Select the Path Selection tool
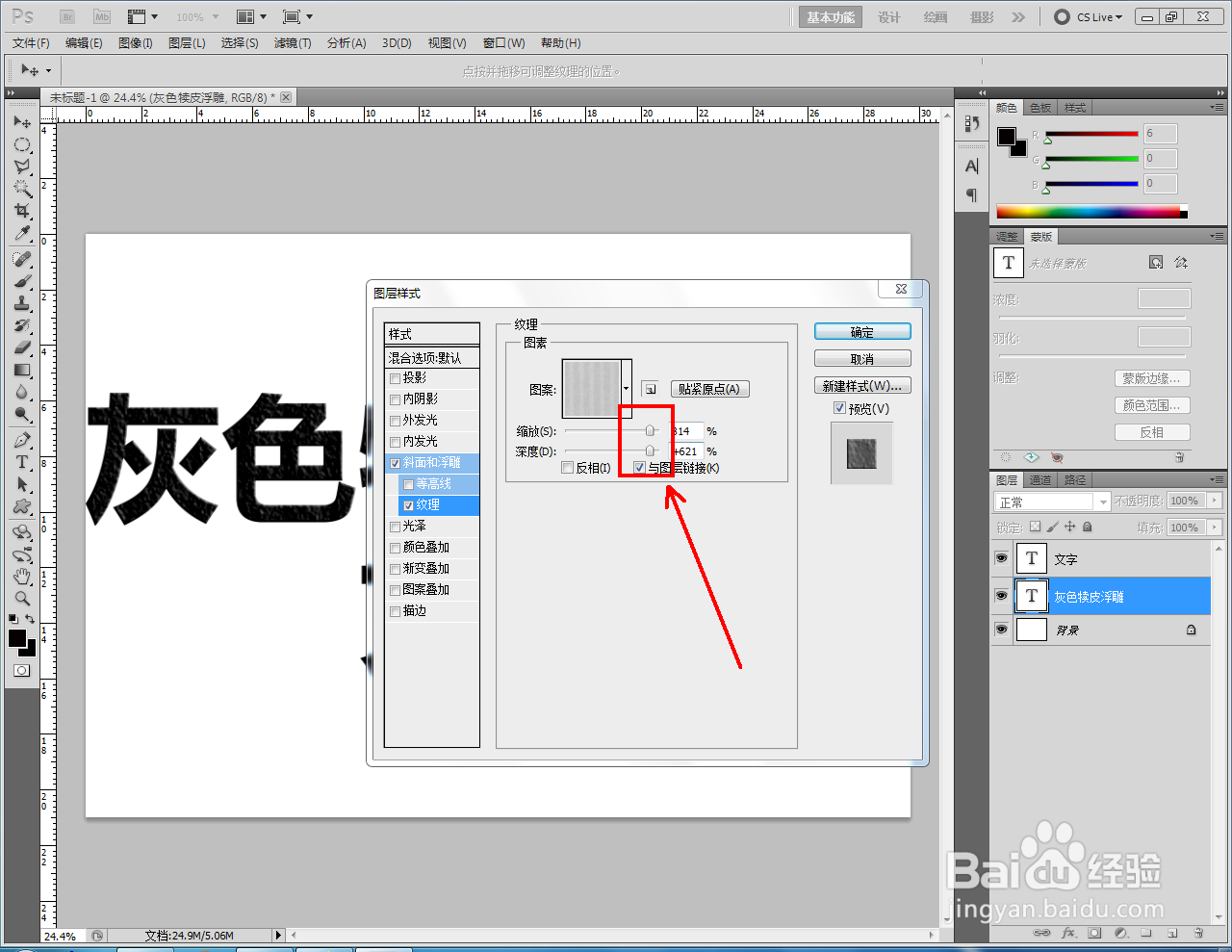The height and width of the screenshot is (952, 1232). [x=22, y=484]
